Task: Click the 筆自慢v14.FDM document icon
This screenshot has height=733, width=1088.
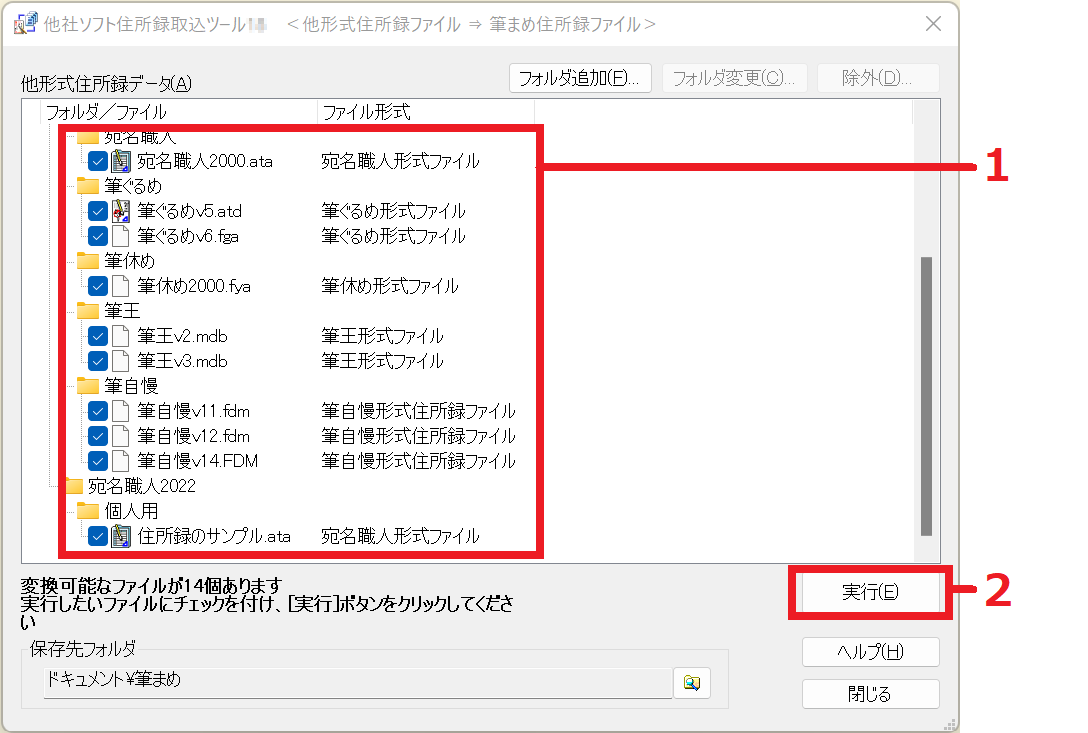Action: (x=121, y=461)
